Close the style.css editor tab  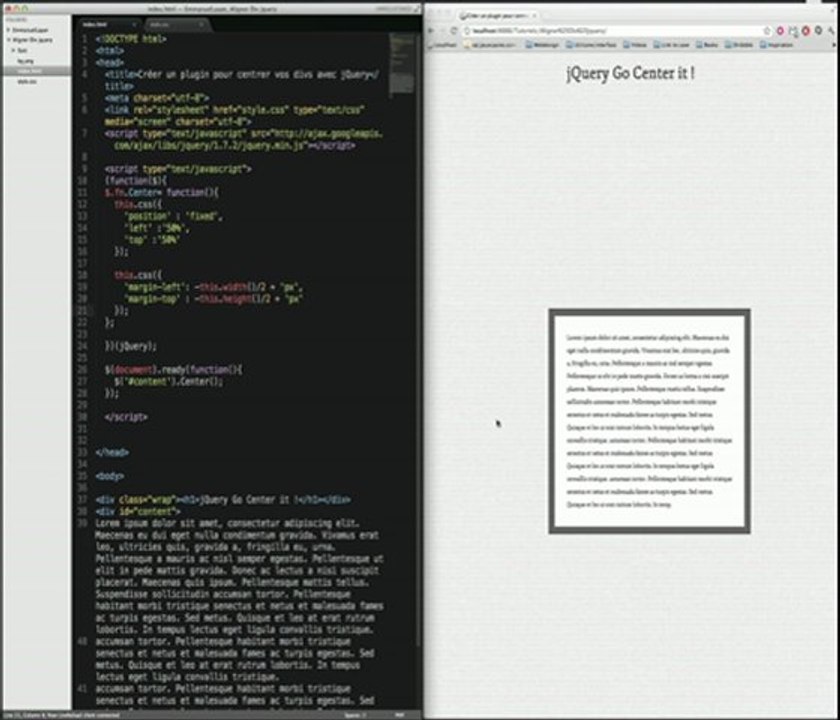(x=201, y=25)
